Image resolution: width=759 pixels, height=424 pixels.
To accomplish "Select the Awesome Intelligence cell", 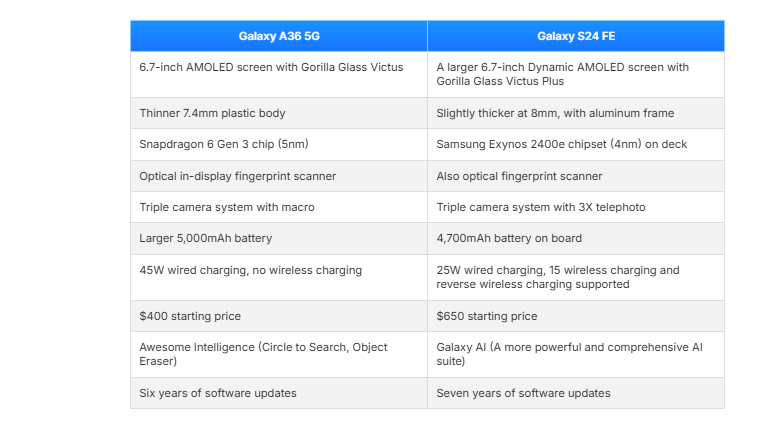I will 279,354.
